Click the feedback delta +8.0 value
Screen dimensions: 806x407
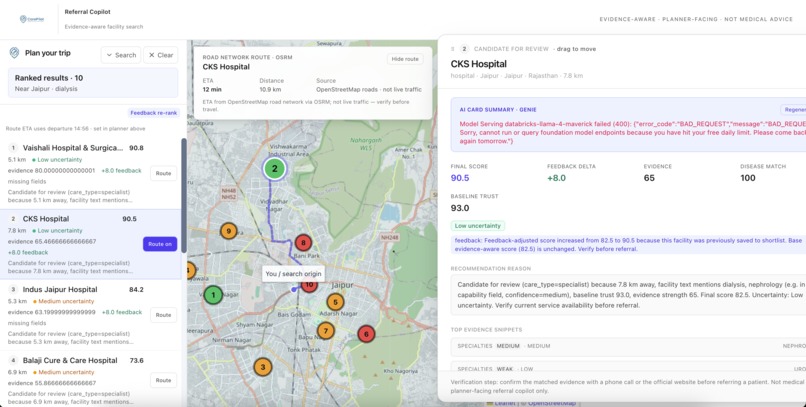click(556, 178)
